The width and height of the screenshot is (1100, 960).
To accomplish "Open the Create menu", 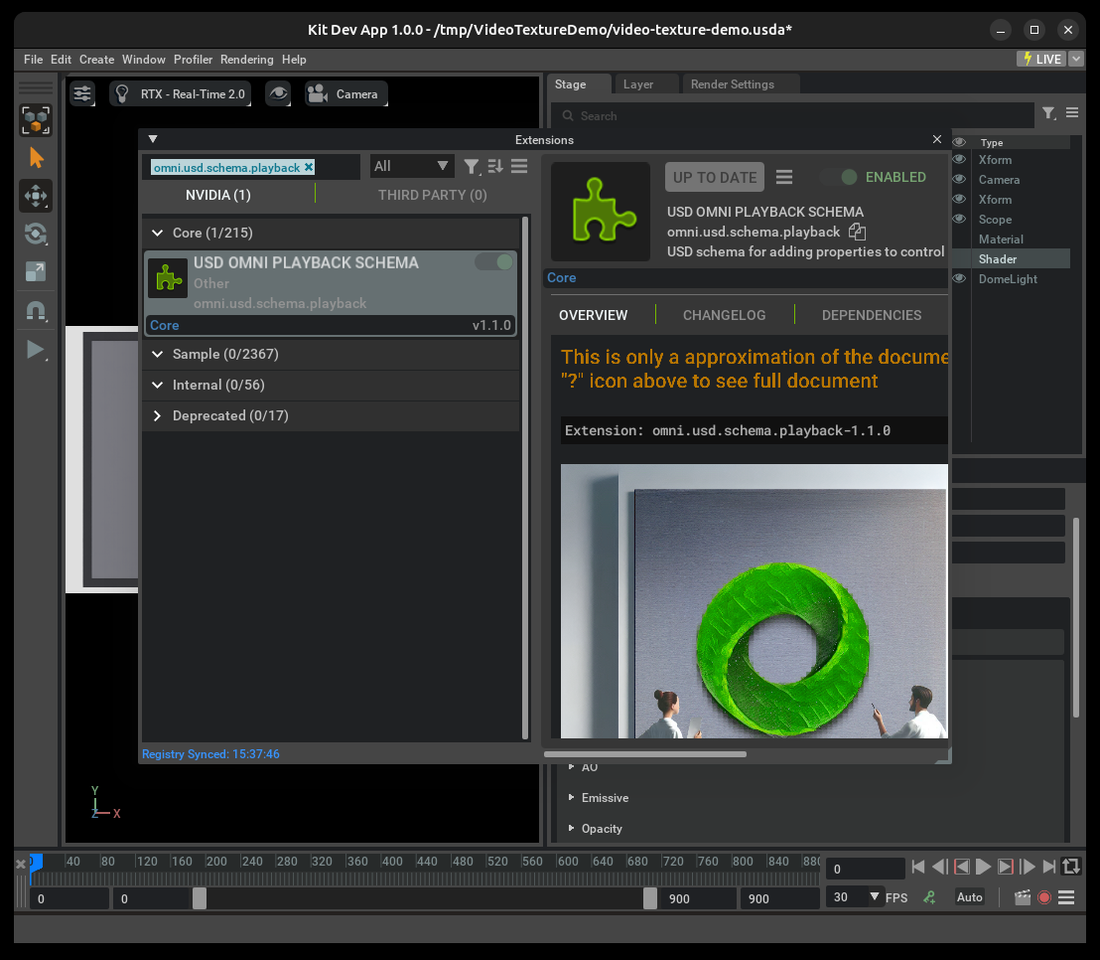I will pyautogui.click(x=97, y=60).
